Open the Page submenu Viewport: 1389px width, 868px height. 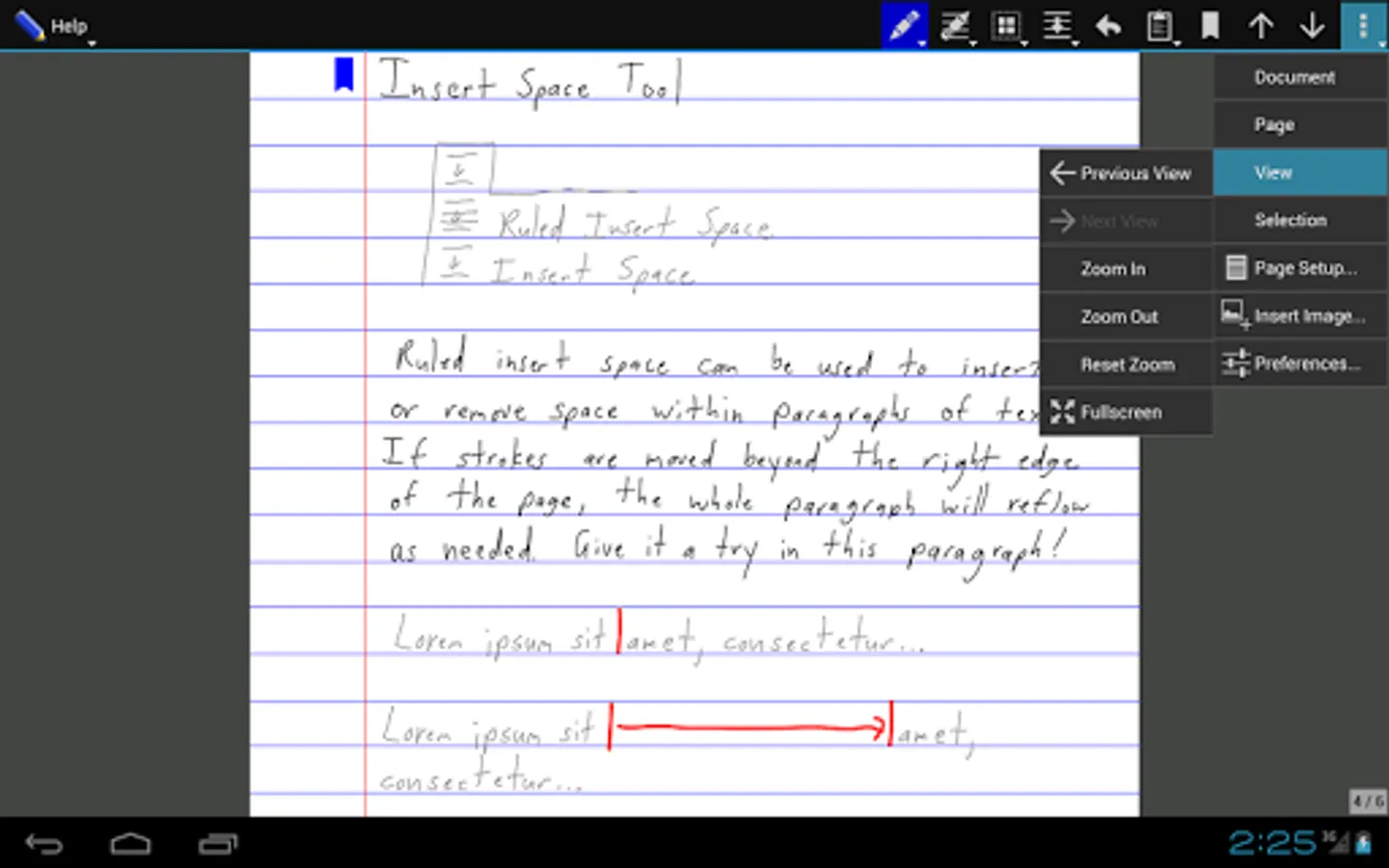[x=1300, y=124]
